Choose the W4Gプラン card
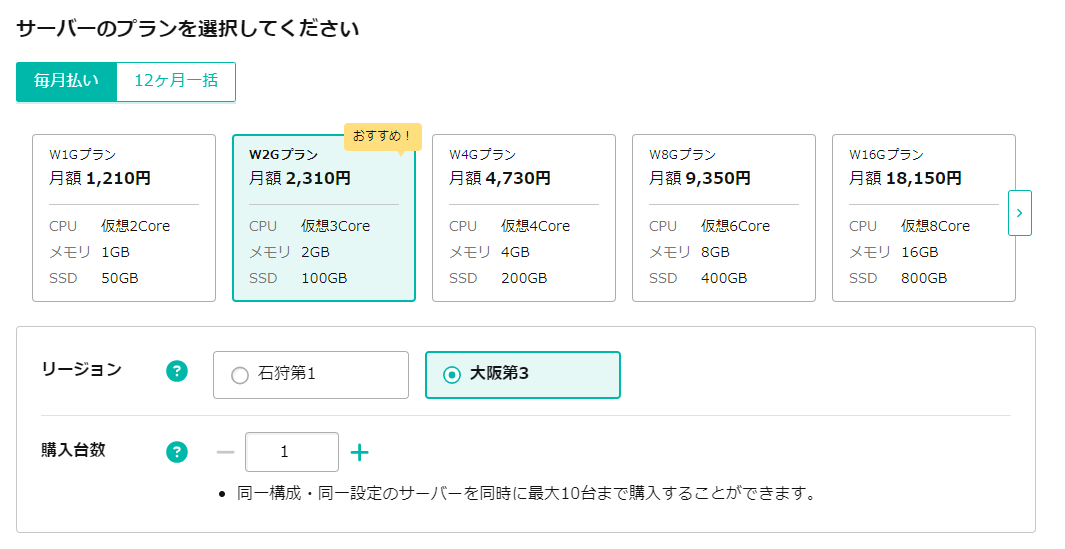This screenshot has width=1065, height=549. click(524, 218)
